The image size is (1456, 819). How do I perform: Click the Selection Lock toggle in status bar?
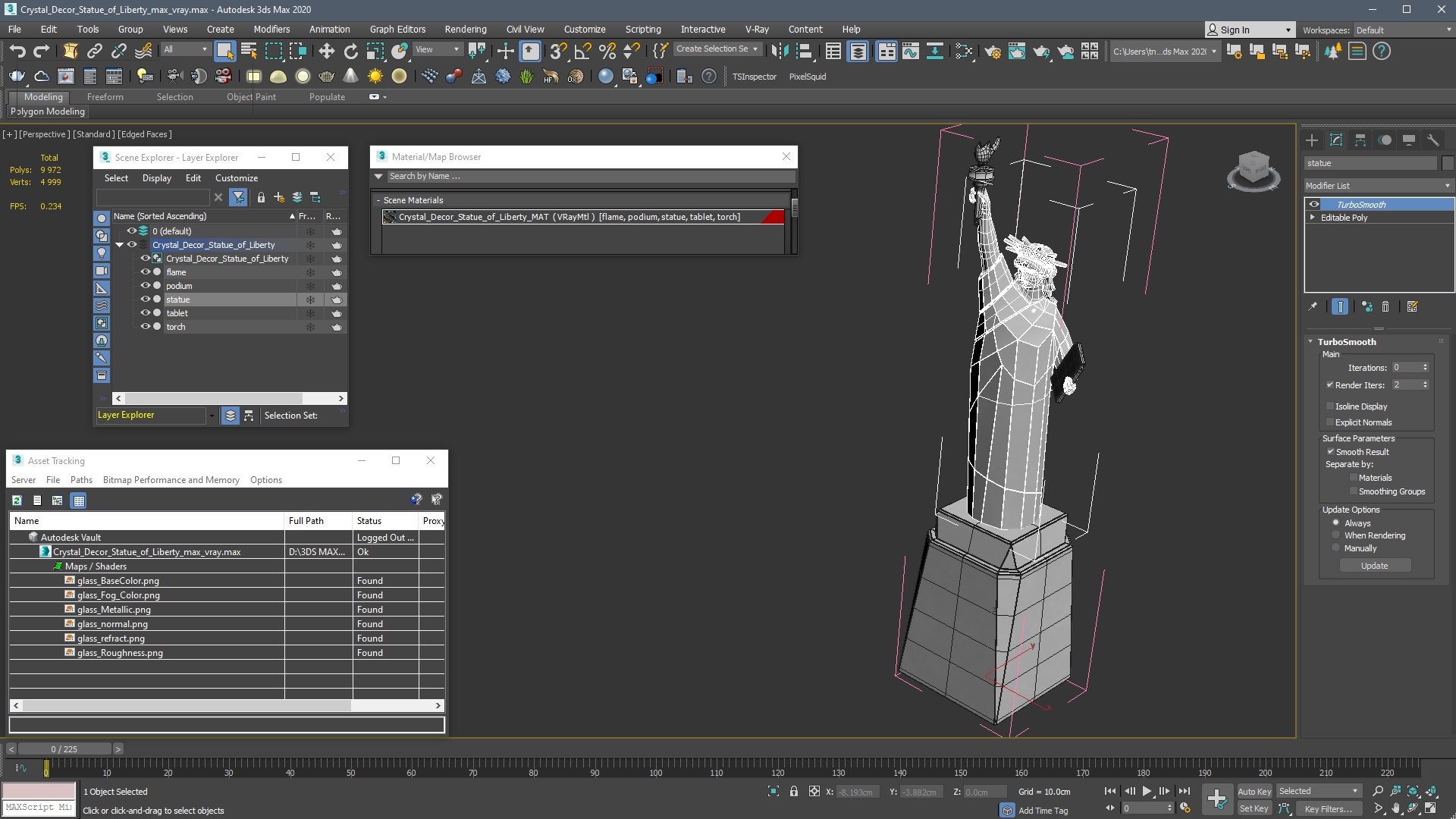pyautogui.click(x=793, y=791)
